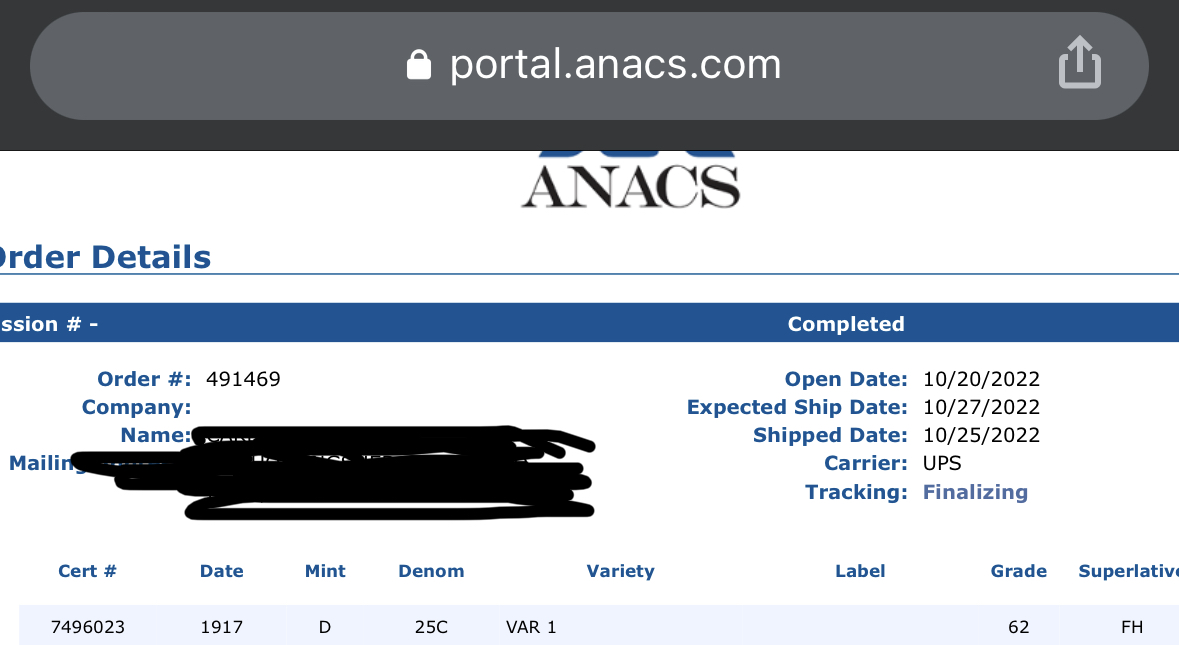
Task: Select cert number 7496023
Action: point(87,627)
